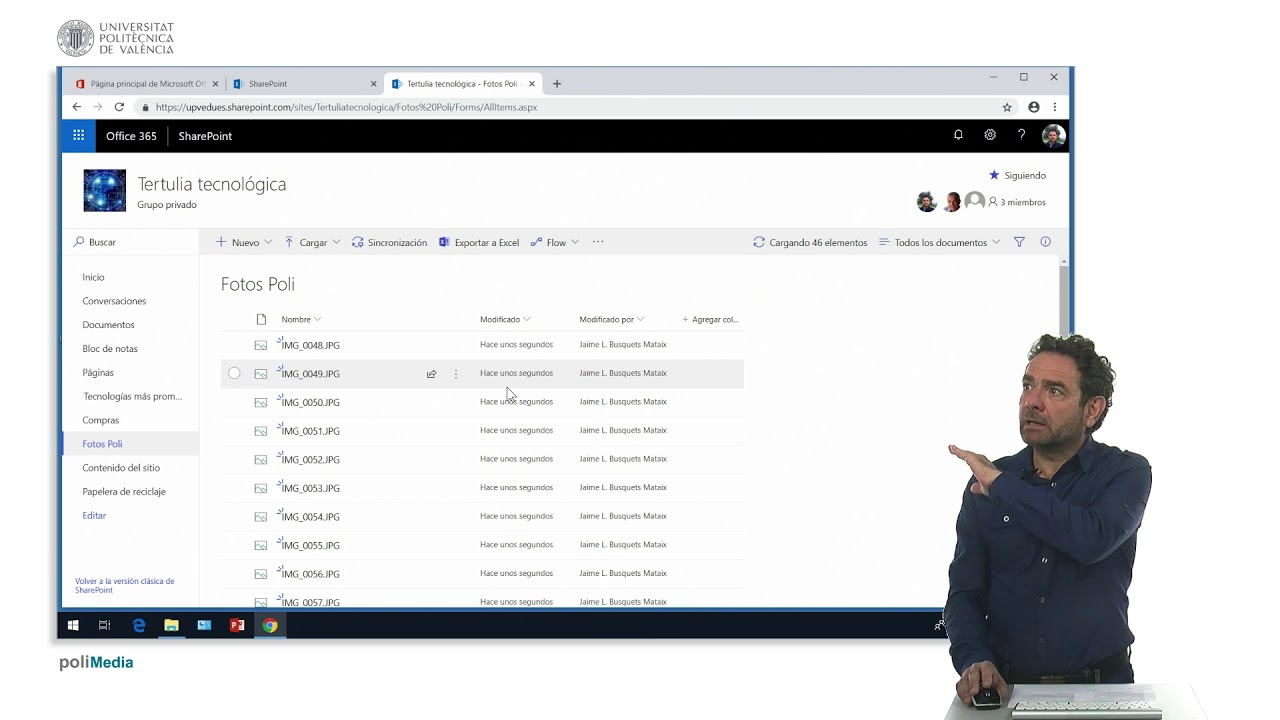Open Bloc de notas in the navigation
Viewport: 1280px width, 720px height.
(x=110, y=349)
